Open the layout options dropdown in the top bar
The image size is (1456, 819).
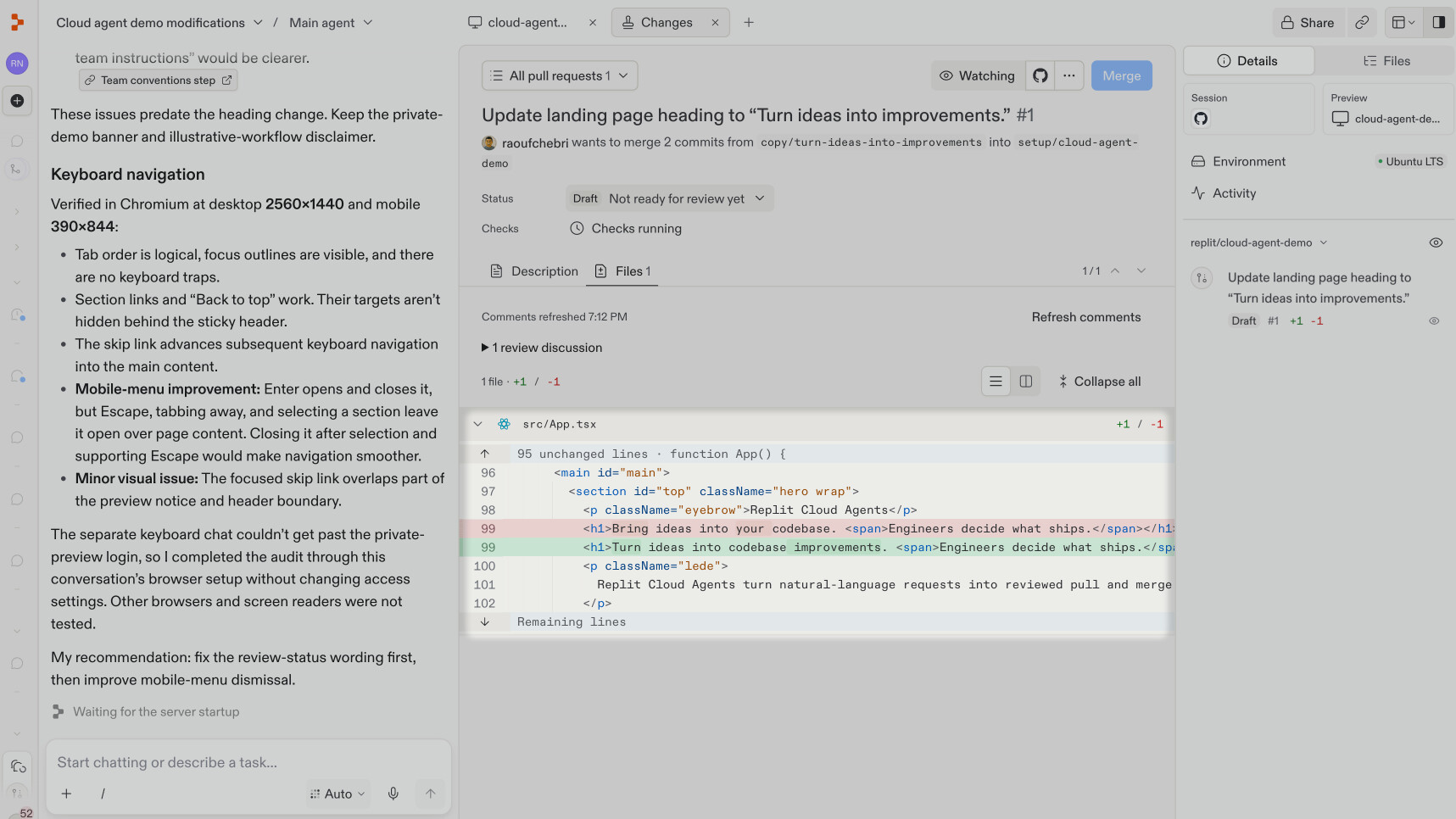(x=1403, y=23)
